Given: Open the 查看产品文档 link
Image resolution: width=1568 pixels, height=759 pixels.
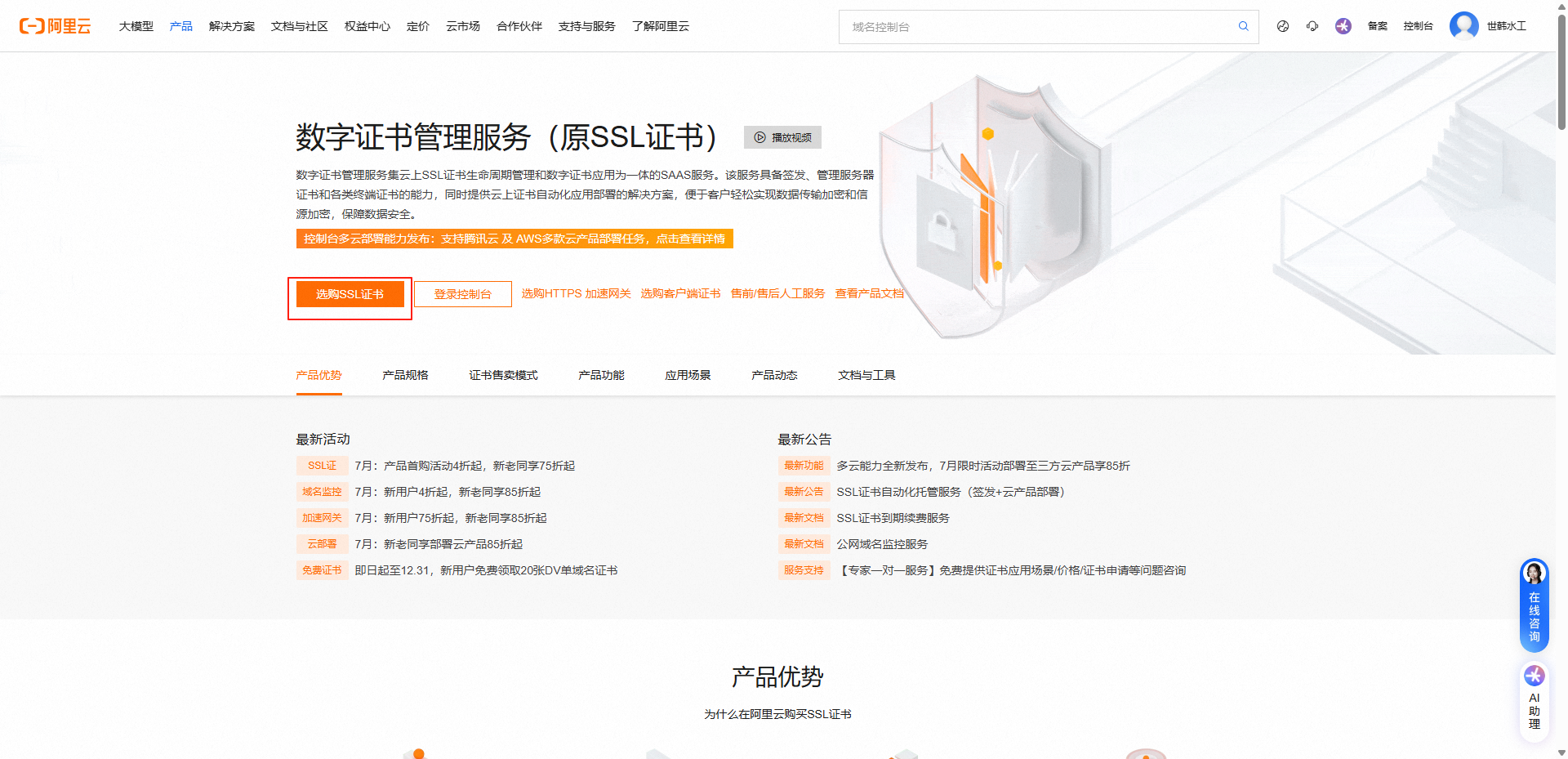Looking at the screenshot, I should click(x=870, y=293).
